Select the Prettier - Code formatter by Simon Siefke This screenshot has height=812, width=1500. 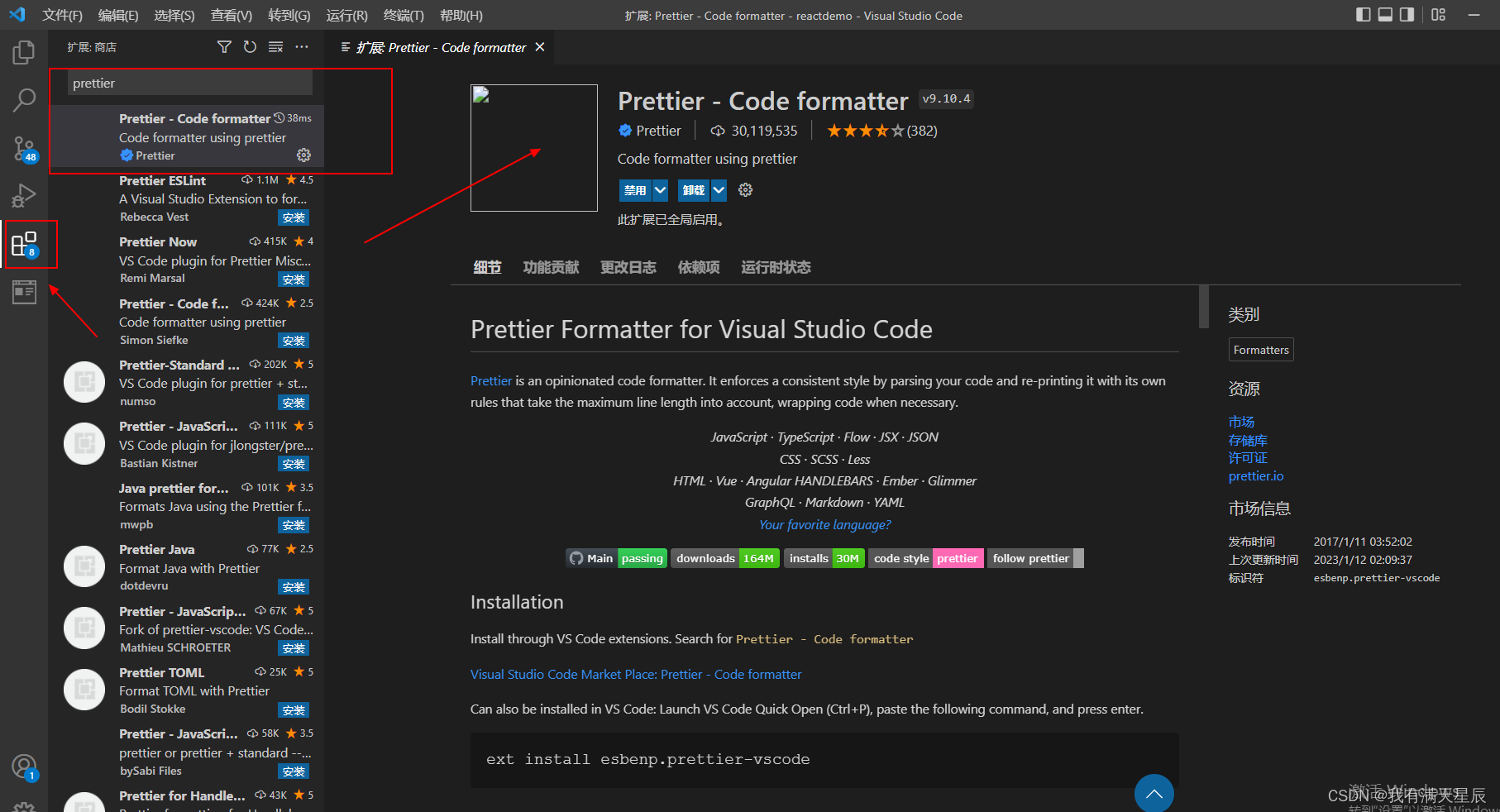[x=187, y=322]
